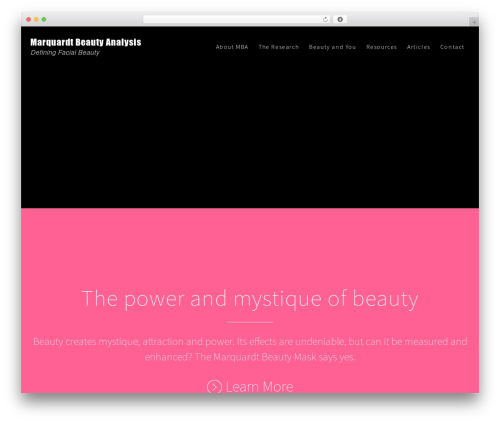Image resolution: width=500 pixels, height=423 pixels.
Task: Reload the page using the refresh icon
Action: (x=325, y=20)
